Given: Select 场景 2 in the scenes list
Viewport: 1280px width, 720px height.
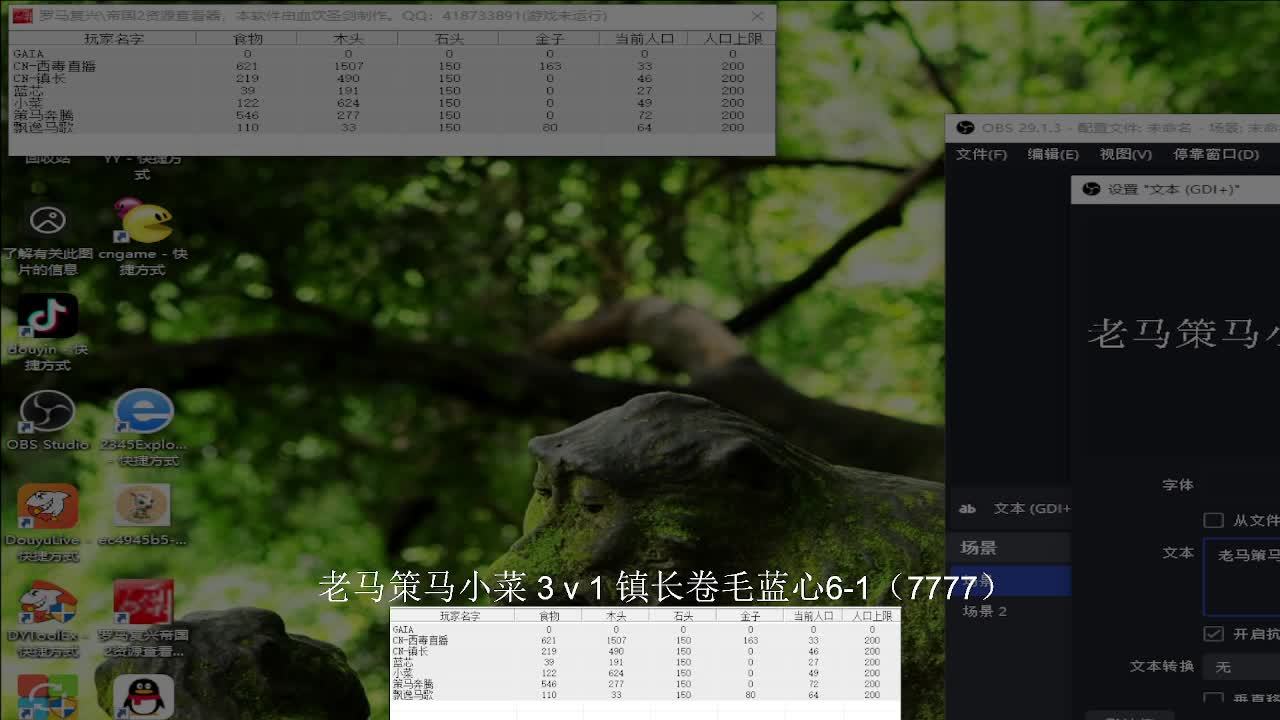Looking at the screenshot, I should [x=984, y=611].
